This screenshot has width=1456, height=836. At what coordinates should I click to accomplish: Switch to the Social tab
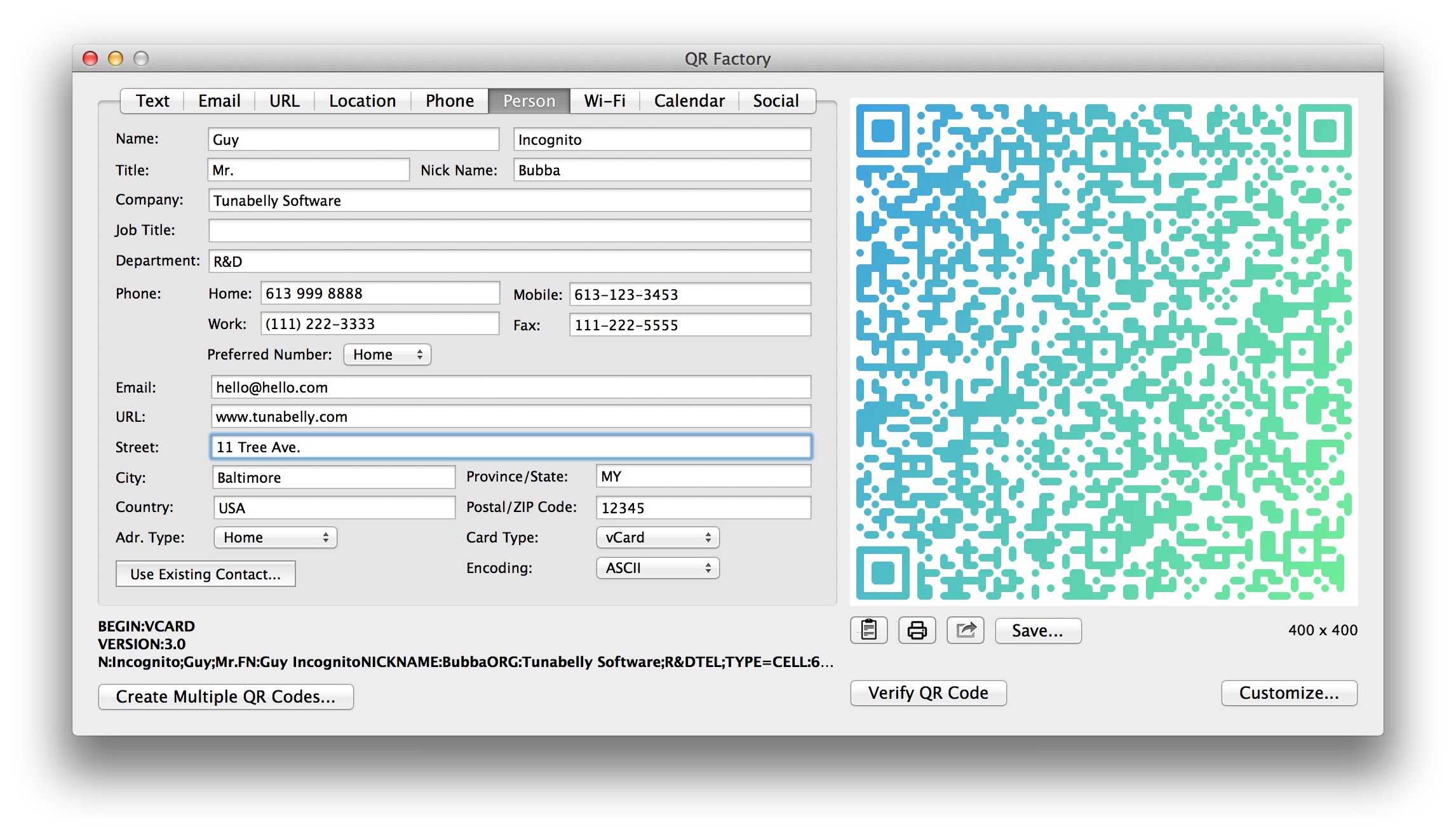[x=776, y=101]
